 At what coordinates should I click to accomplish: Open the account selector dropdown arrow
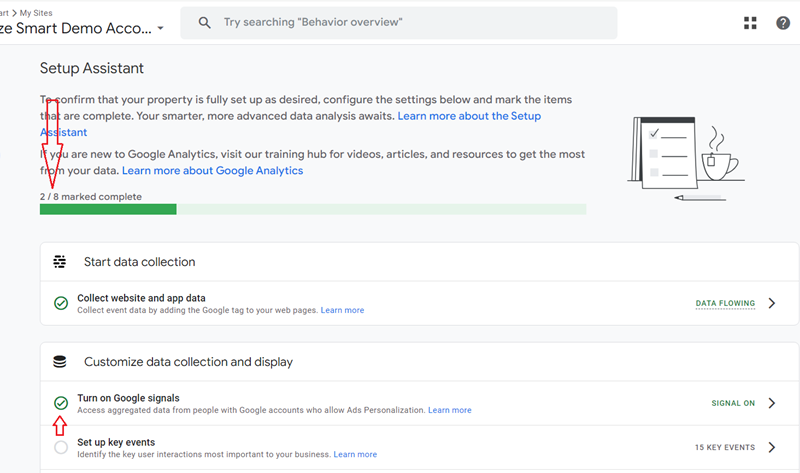160,28
